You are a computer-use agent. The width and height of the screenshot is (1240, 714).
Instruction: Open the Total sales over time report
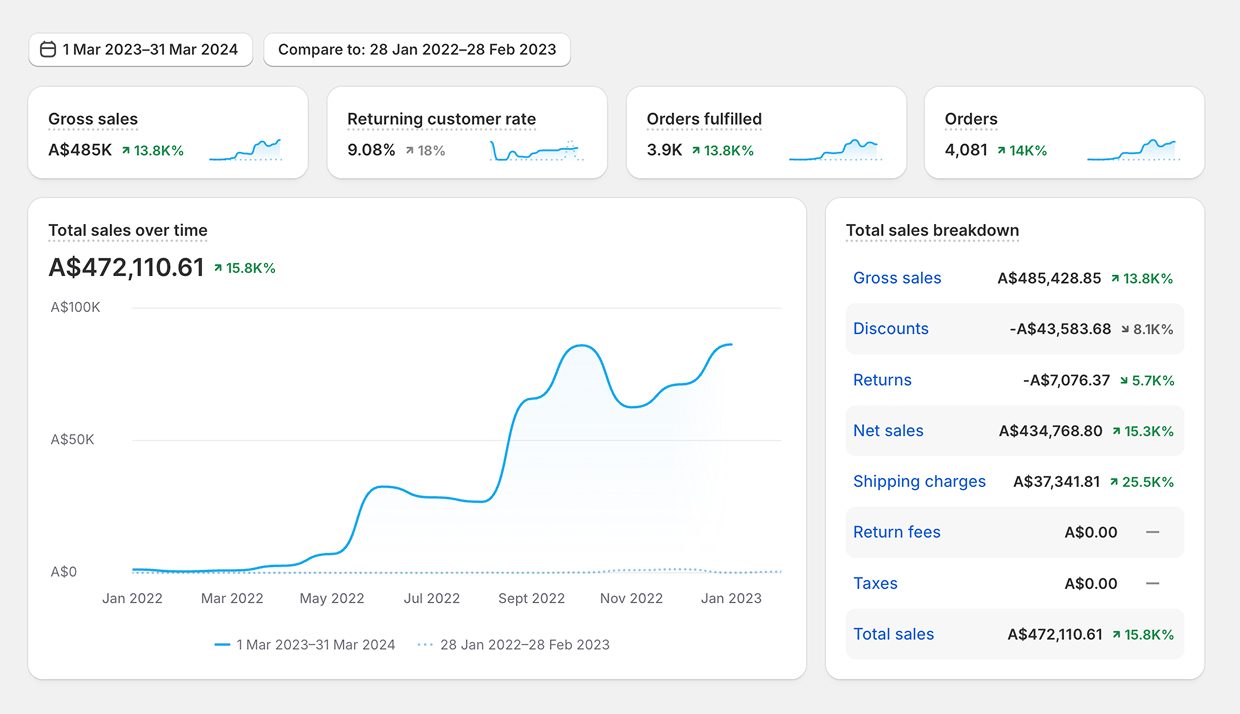128,230
